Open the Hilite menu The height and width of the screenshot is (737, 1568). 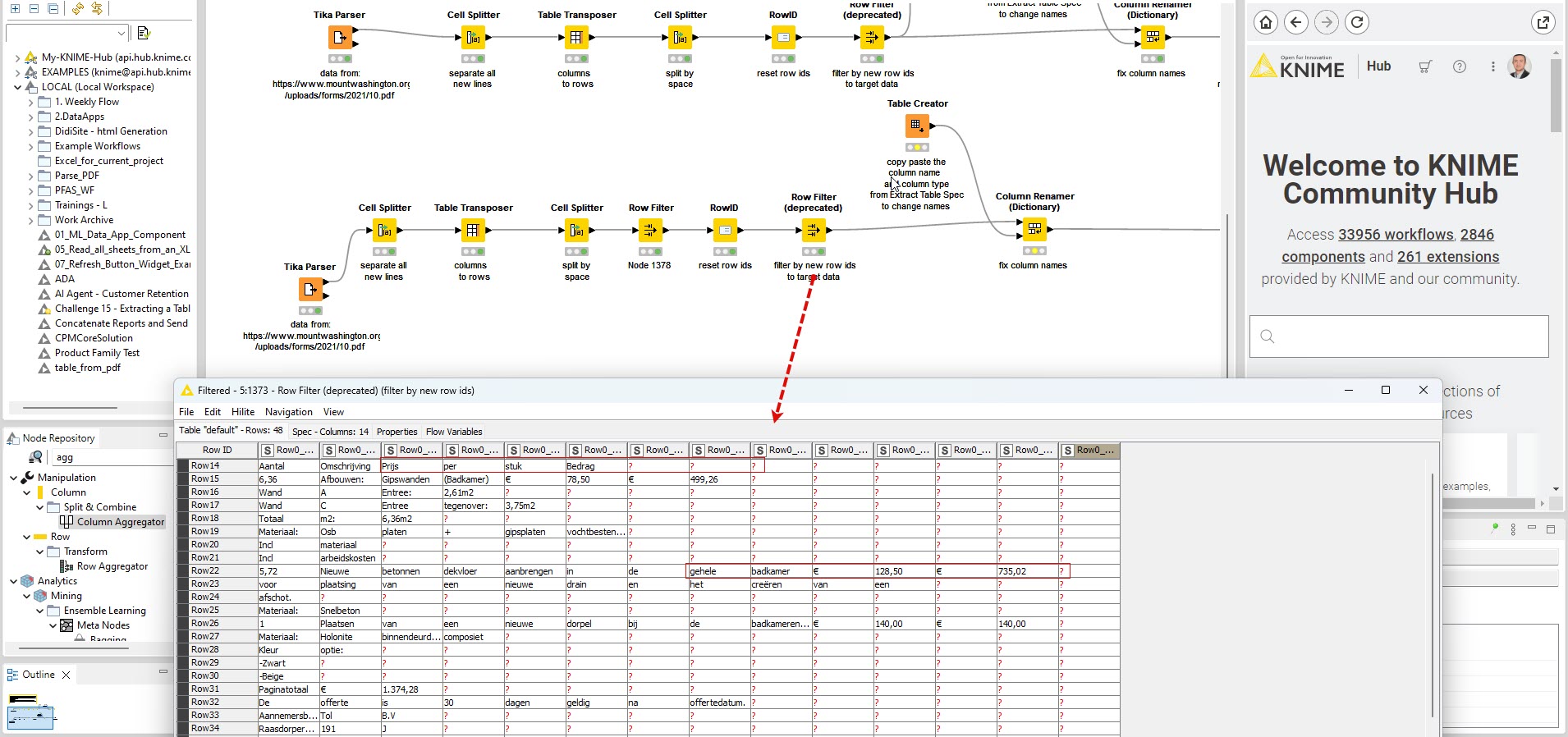pos(242,412)
